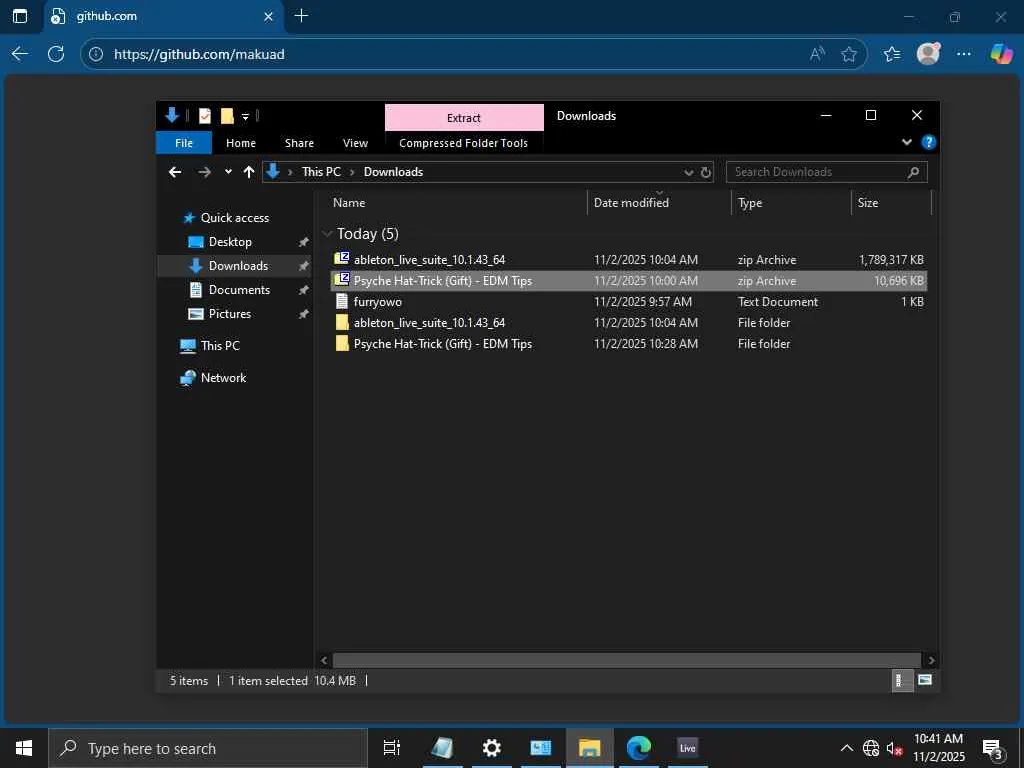Open Settings gear on the taskbar
The image size is (1024, 768).
(x=491, y=748)
